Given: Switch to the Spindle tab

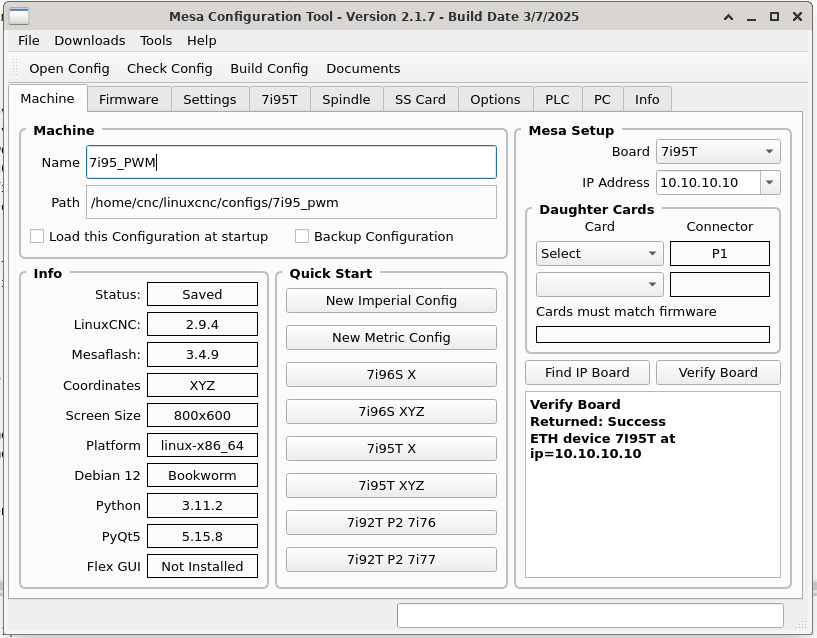Looking at the screenshot, I should coord(346,100).
